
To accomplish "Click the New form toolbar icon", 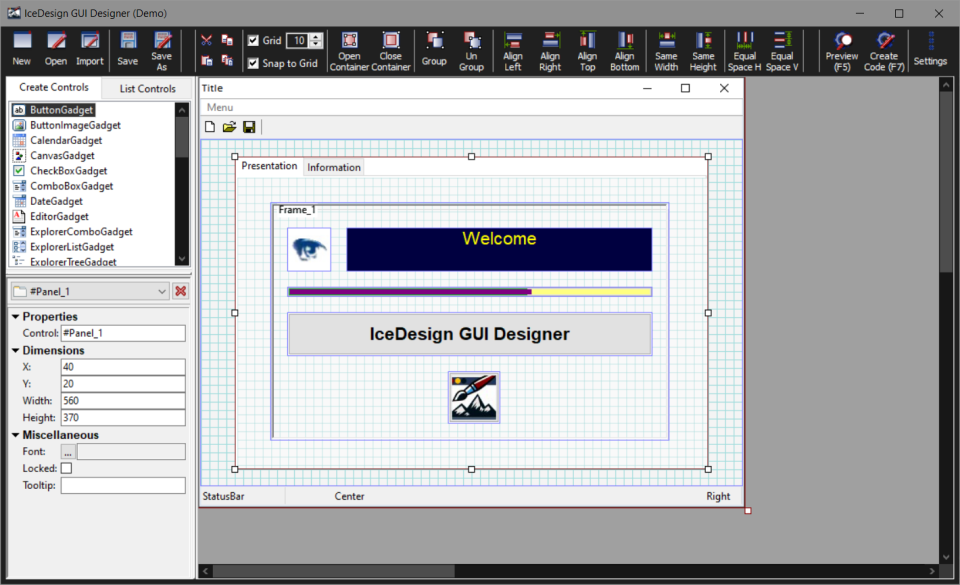I will tap(22, 49).
